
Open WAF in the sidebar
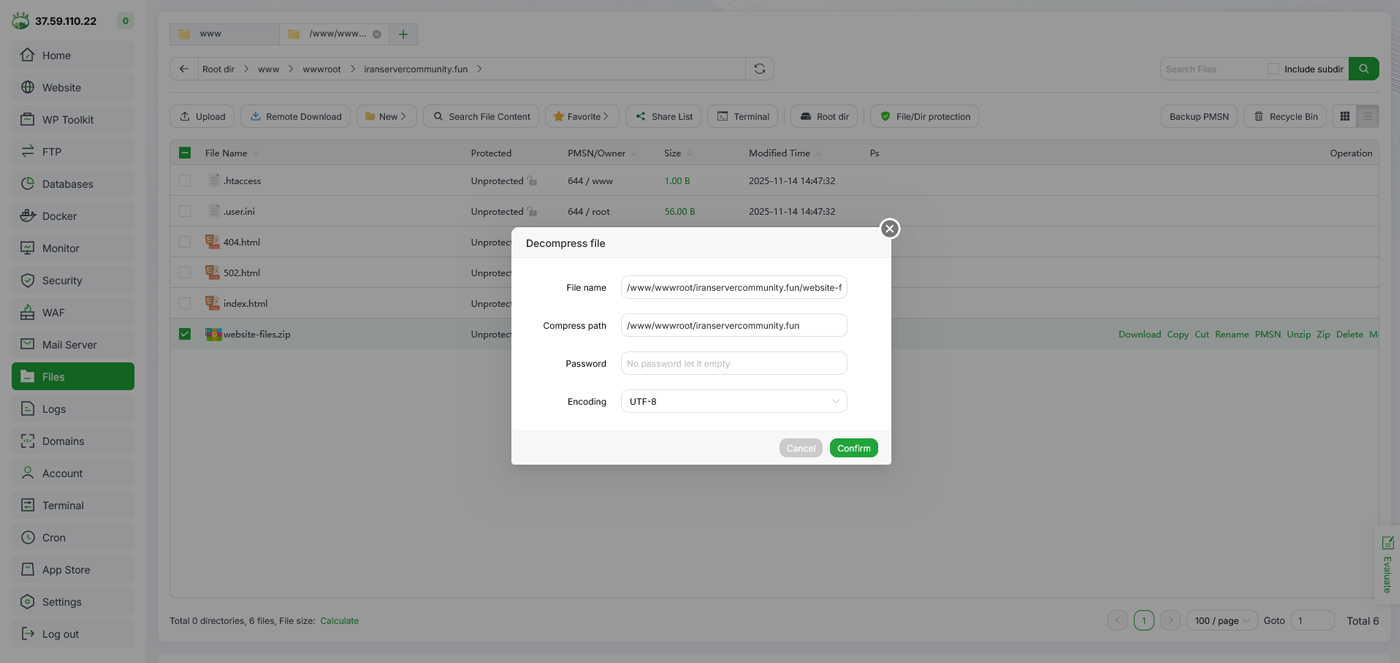53,313
